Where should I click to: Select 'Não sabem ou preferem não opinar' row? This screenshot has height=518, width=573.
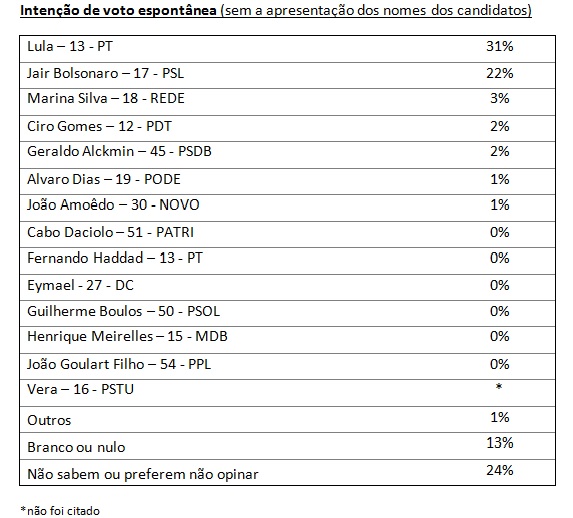tap(287, 472)
